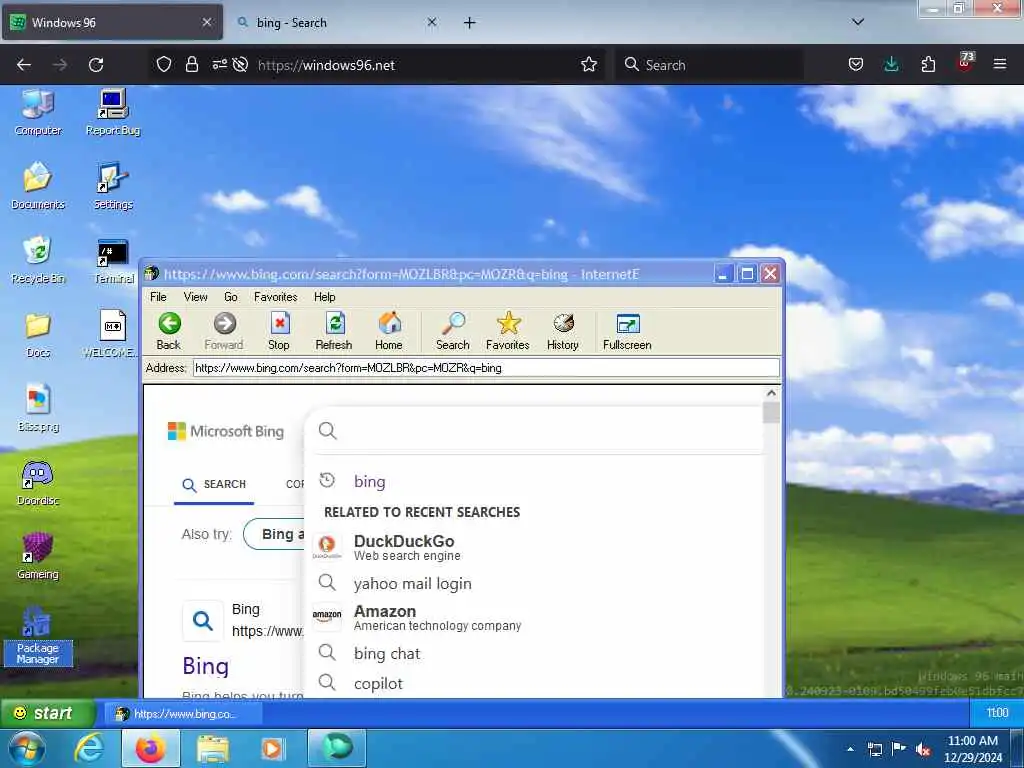Open the Firefox Downloads arrow
The image size is (1024, 768).
[891, 65]
